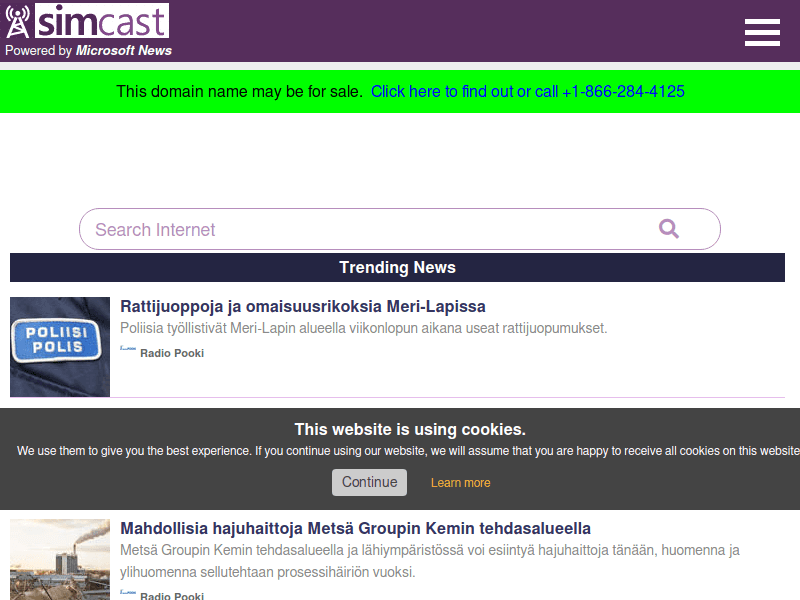
Task: Click 'This domain name may be for sale' text
Action: [x=239, y=92]
